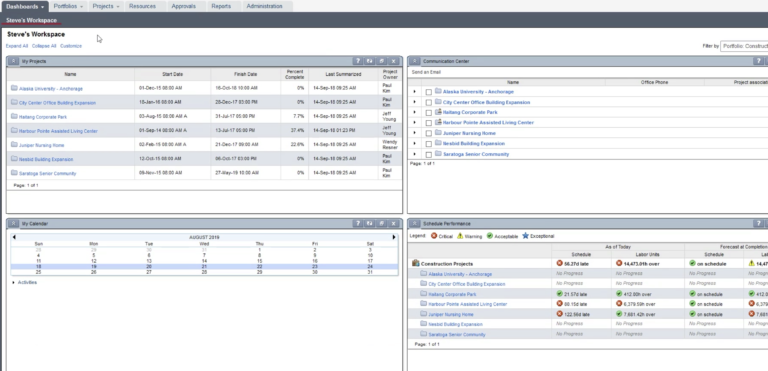Expand Haitang Corporate Park row in Communication Center

[414, 112]
